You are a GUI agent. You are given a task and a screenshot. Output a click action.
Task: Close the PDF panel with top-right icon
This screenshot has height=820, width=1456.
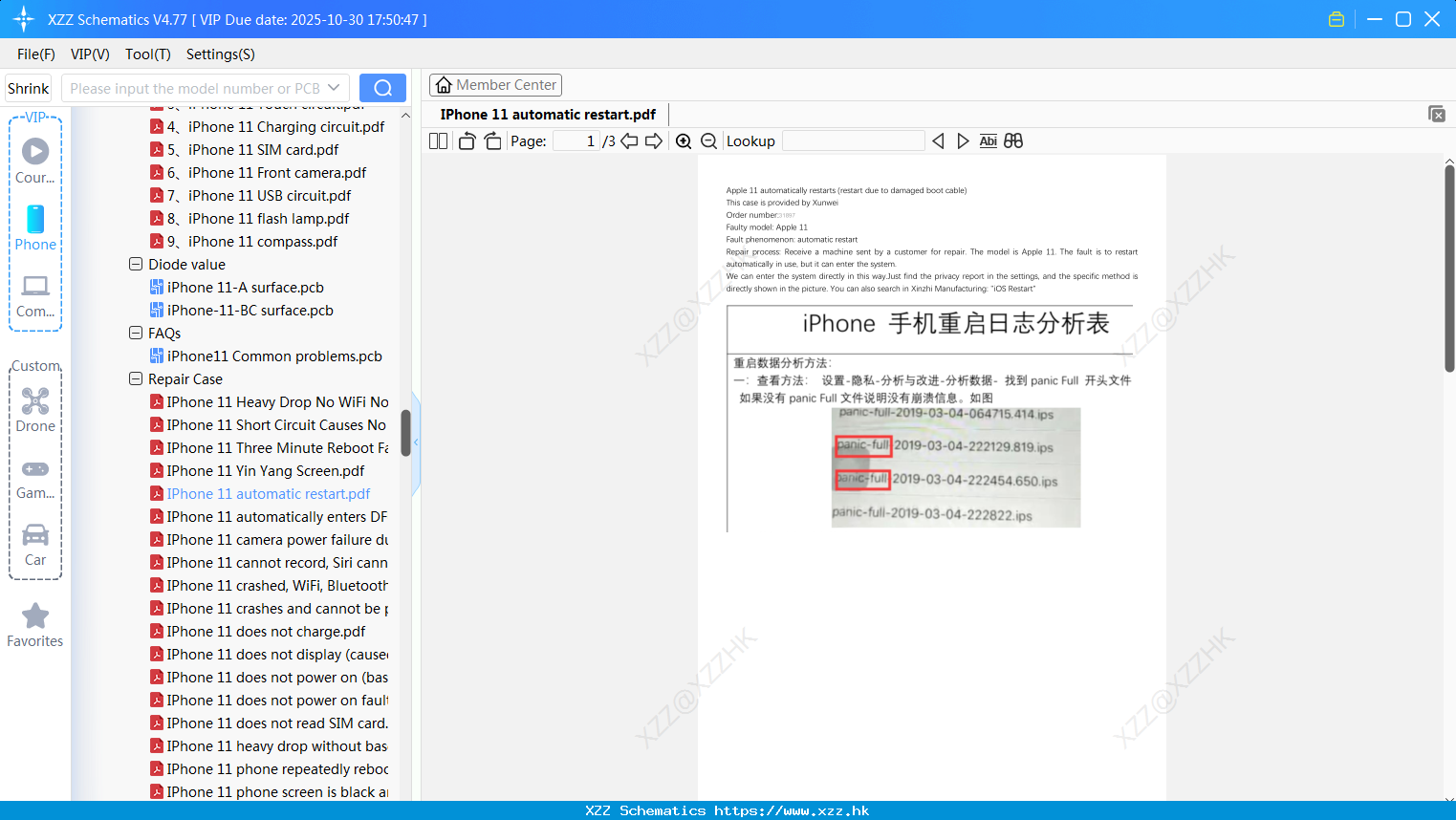tap(1436, 114)
